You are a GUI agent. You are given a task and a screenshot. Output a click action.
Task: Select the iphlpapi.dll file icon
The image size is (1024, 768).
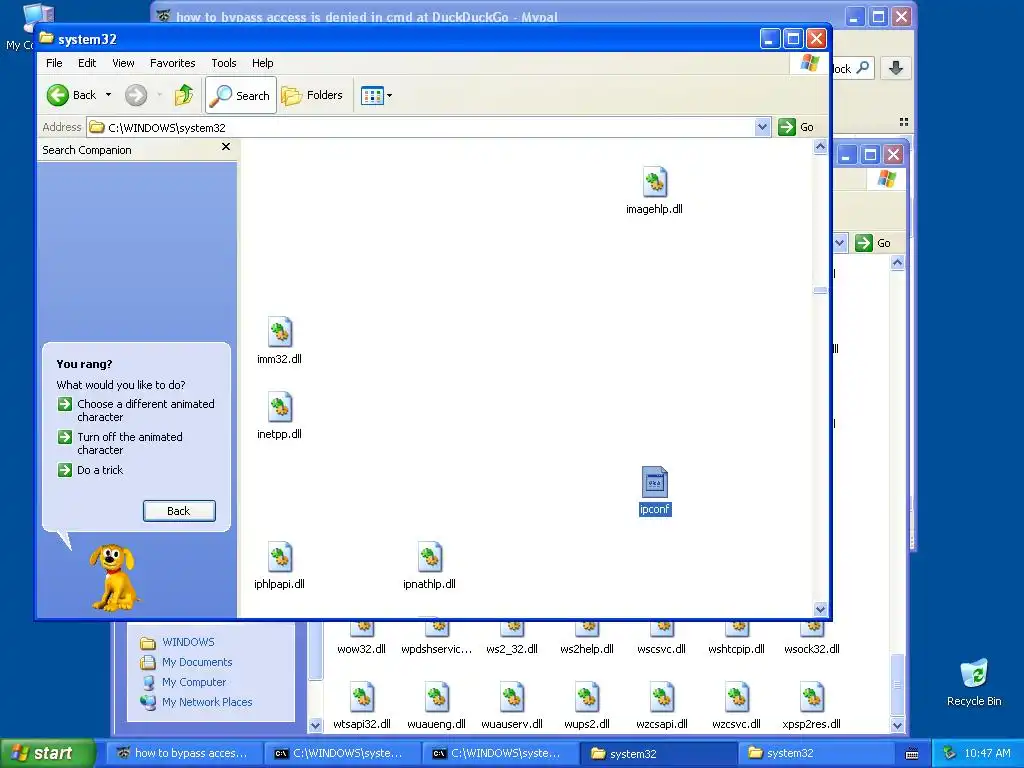point(280,558)
